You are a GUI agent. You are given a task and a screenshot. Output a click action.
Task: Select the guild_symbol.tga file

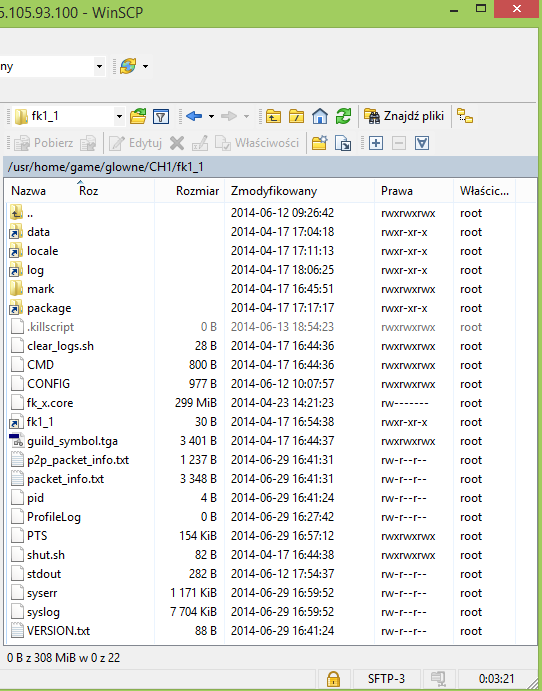click(x=72, y=441)
